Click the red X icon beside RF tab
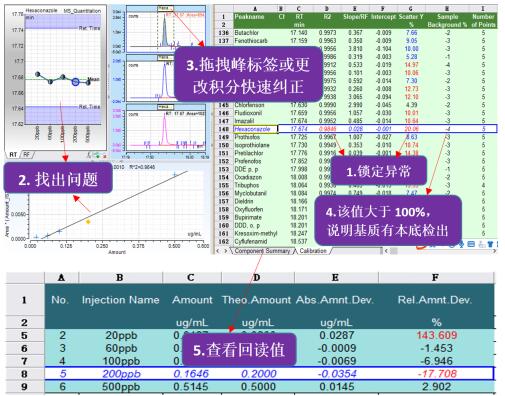505x396 pixels. (x=104, y=156)
